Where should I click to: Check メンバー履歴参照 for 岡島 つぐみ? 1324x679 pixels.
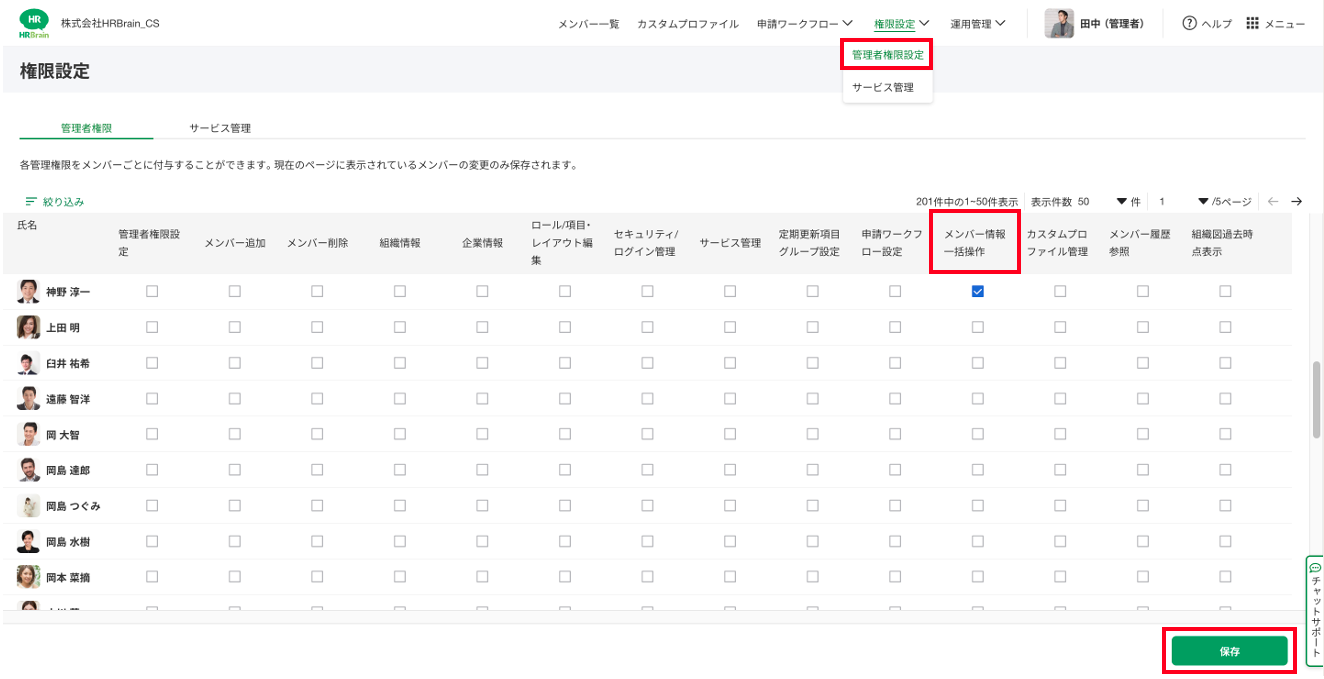1143,506
